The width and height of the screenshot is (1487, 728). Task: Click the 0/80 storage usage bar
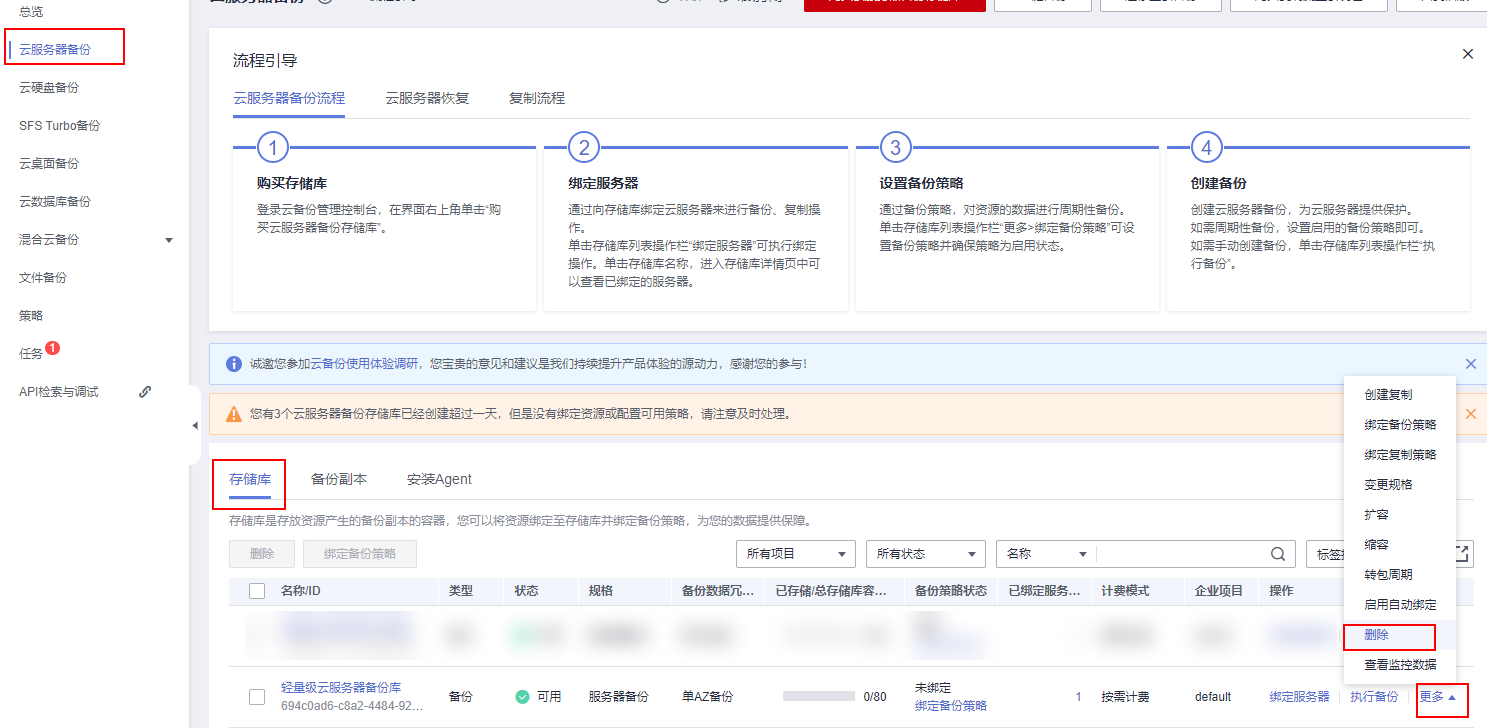click(818, 697)
